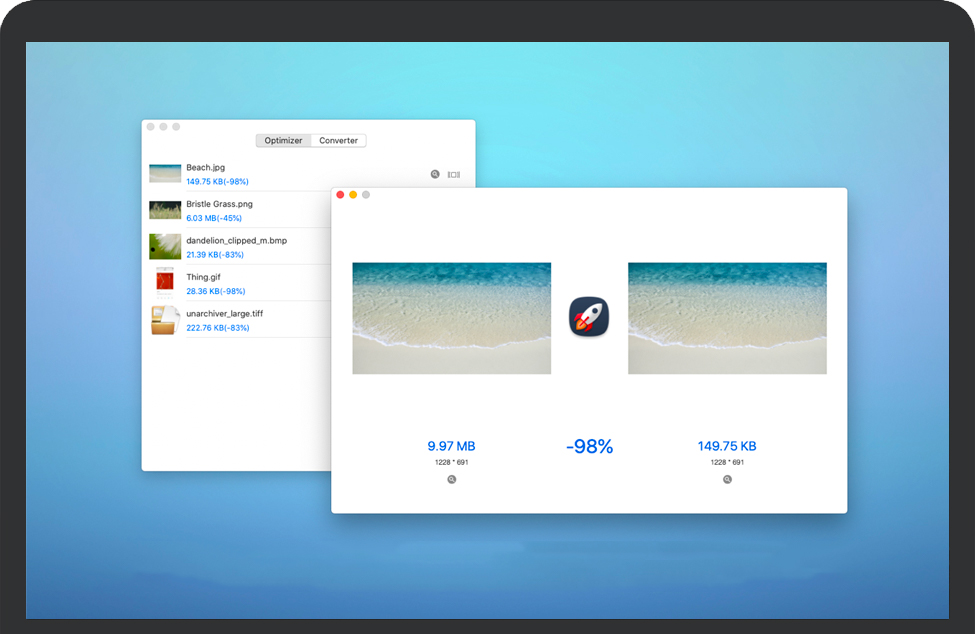
Task: Click the -98% savings label
Action: click(589, 447)
